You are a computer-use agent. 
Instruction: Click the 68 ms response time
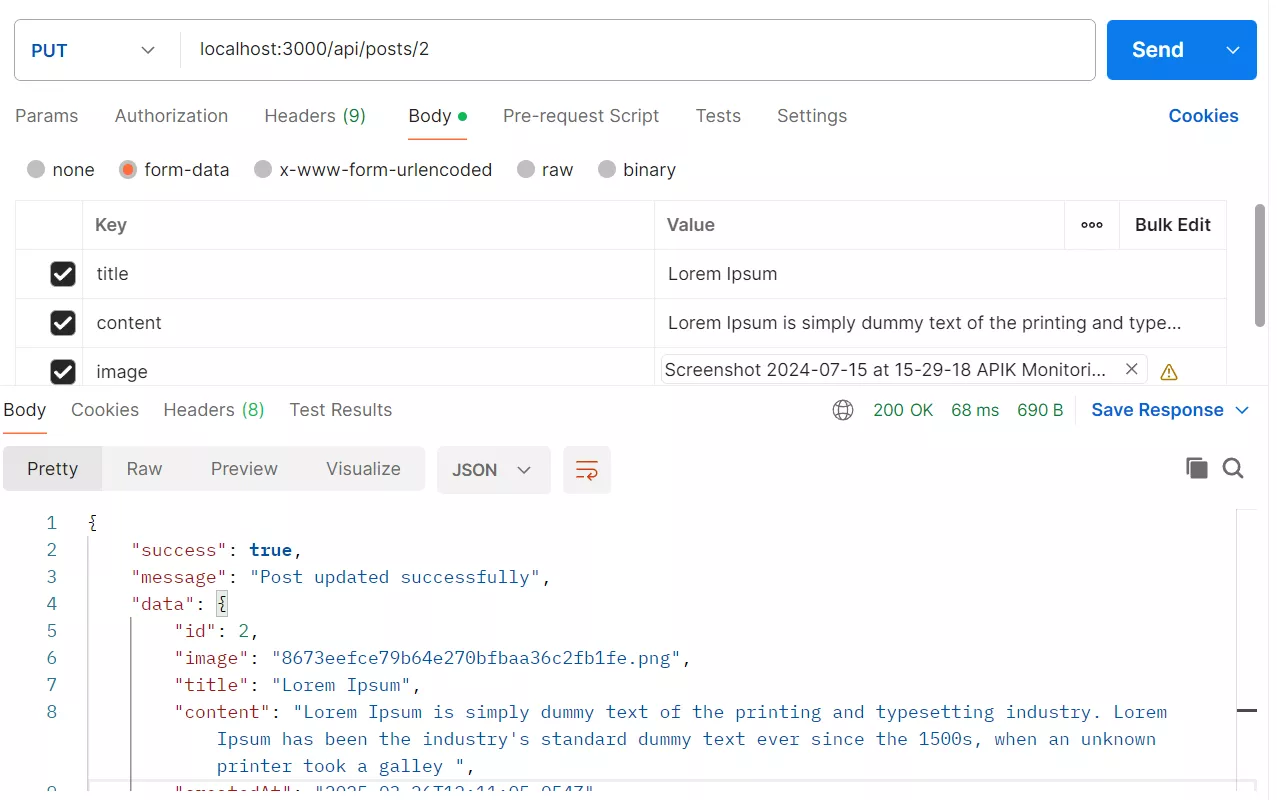pos(975,410)
